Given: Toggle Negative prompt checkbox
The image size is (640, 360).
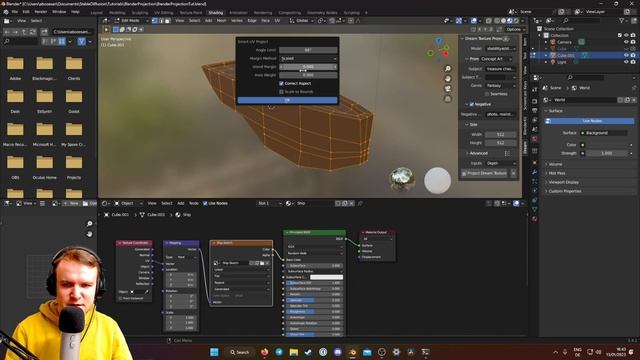Looking at the screenshot, I should (x=472, y=104).
